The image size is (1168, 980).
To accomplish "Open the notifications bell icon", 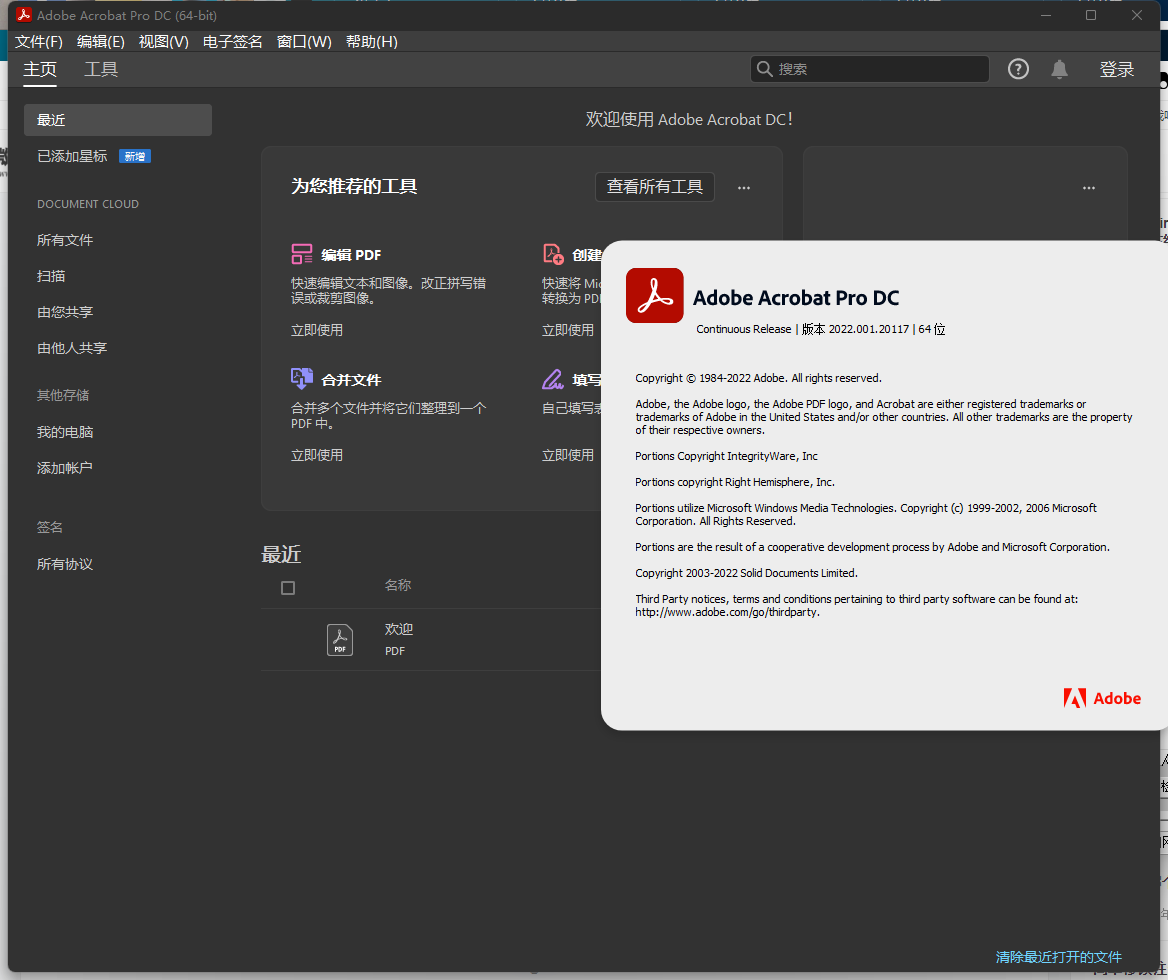I will pos(1059,69).
